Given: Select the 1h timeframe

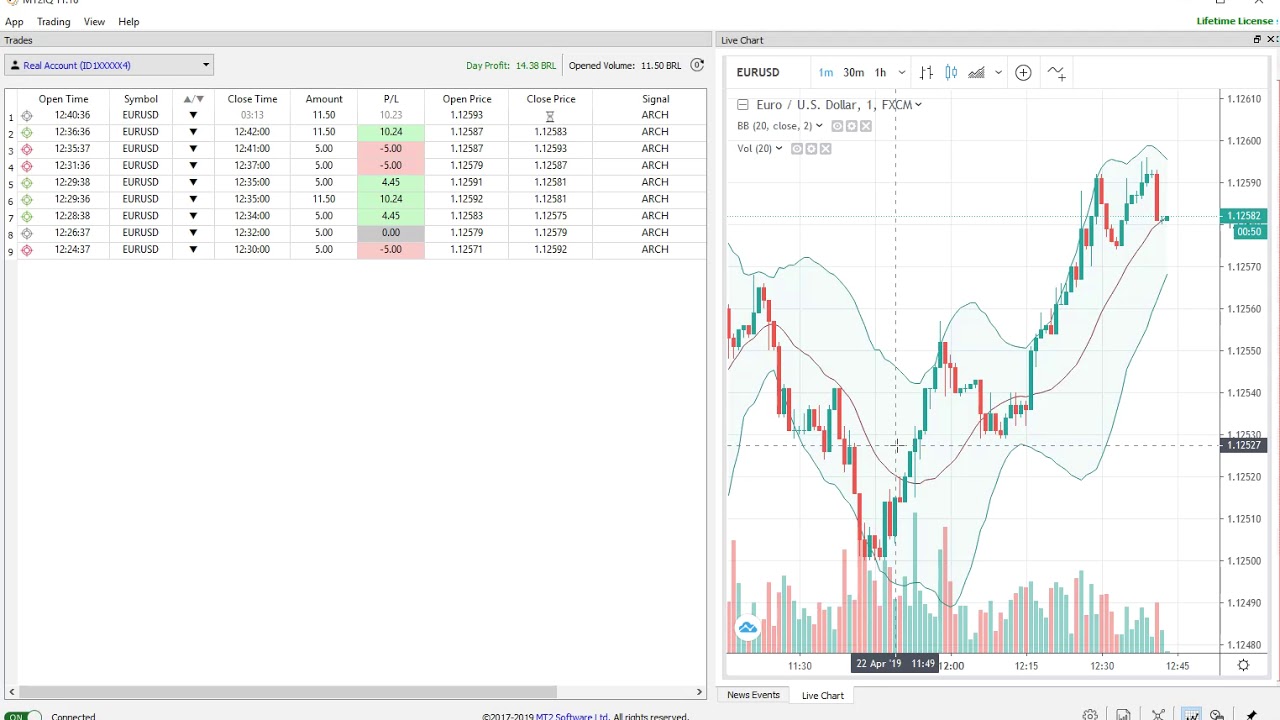Looking at the screenshot, I should point(880,72).
